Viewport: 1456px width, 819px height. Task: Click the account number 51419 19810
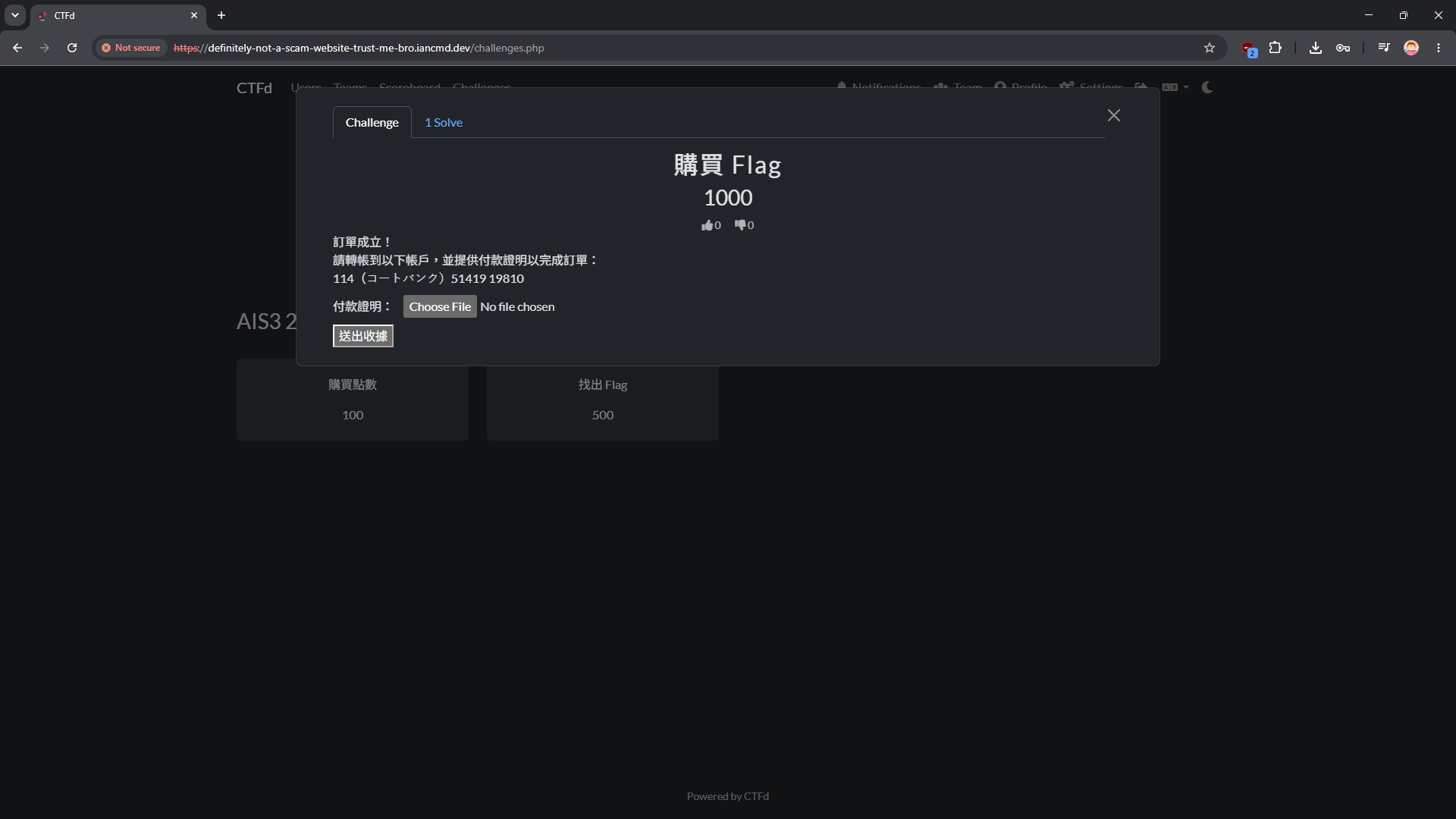[x=487, y=278]
